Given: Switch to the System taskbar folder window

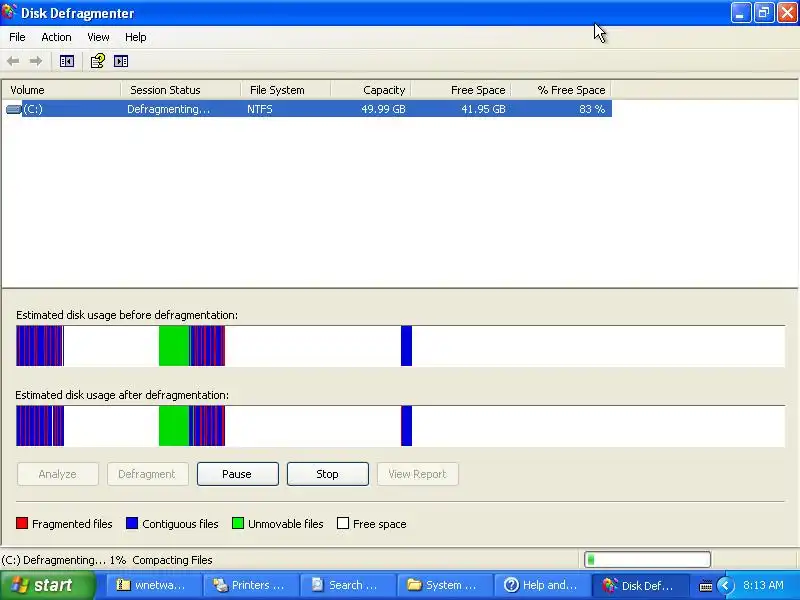Looking at the screenshot, I should tap(445, 585).
